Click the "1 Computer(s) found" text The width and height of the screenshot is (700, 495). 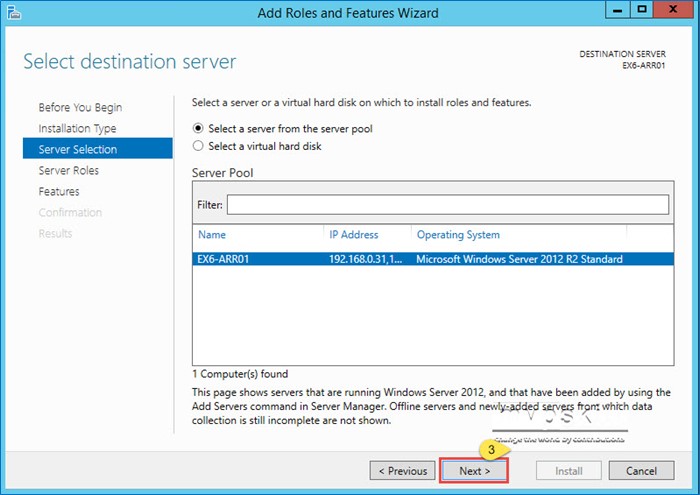240,374
